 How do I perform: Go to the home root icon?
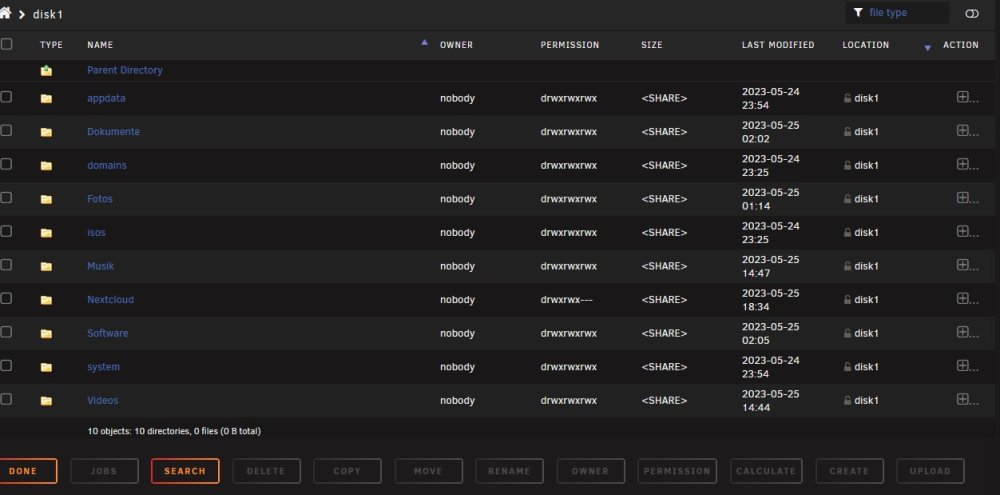coord(5,13)
